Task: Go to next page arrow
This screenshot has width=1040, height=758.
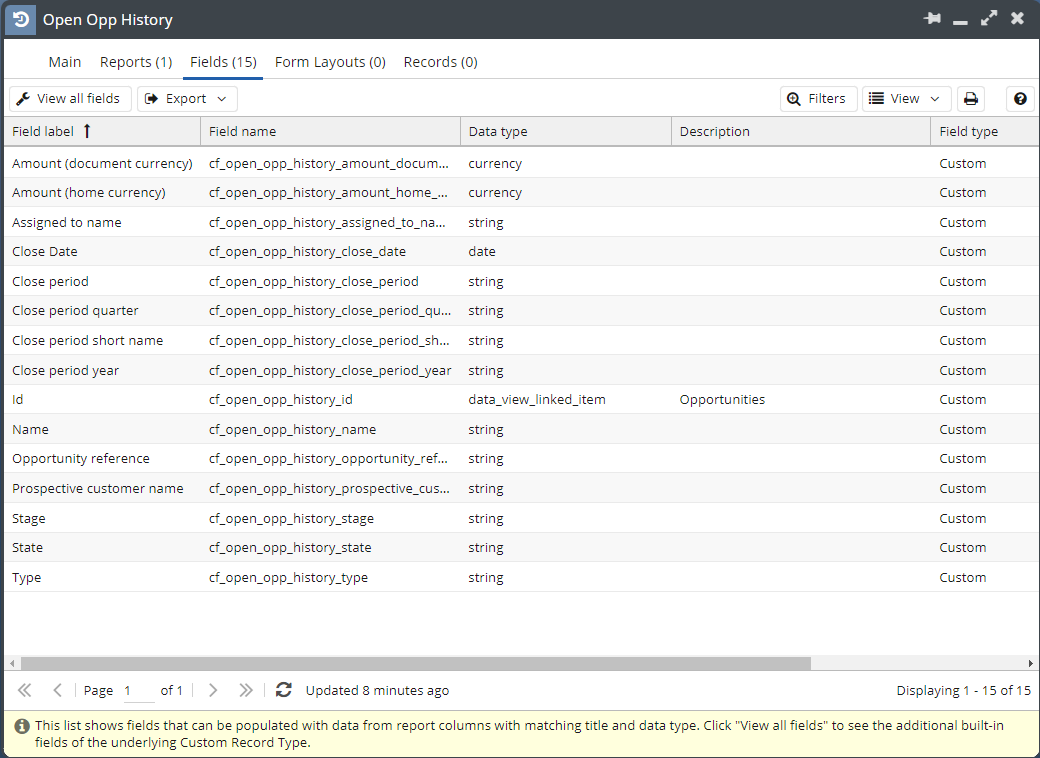Action: pos(213,690)
